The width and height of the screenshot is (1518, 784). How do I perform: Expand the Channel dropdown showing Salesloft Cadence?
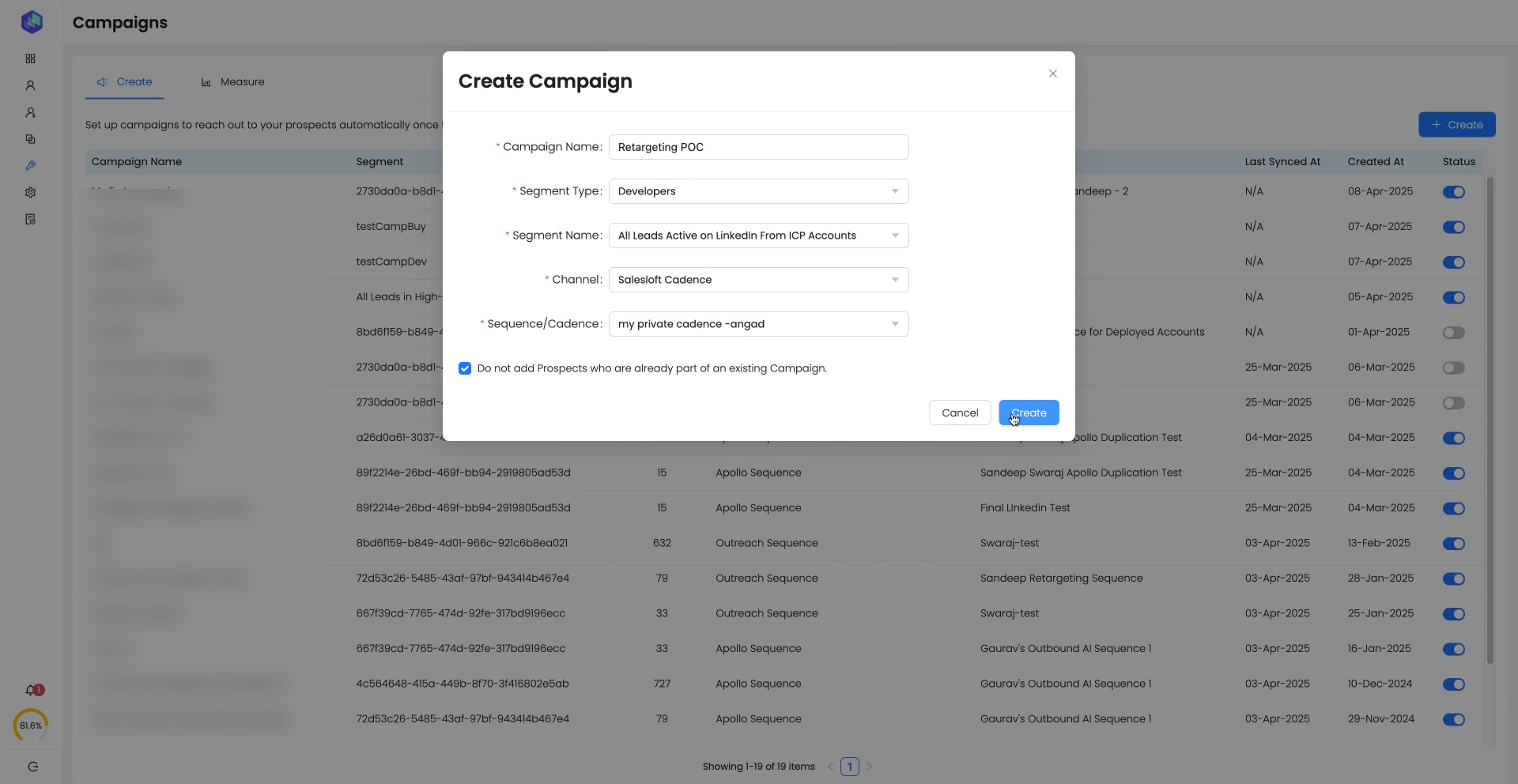(x=758, y=280)
